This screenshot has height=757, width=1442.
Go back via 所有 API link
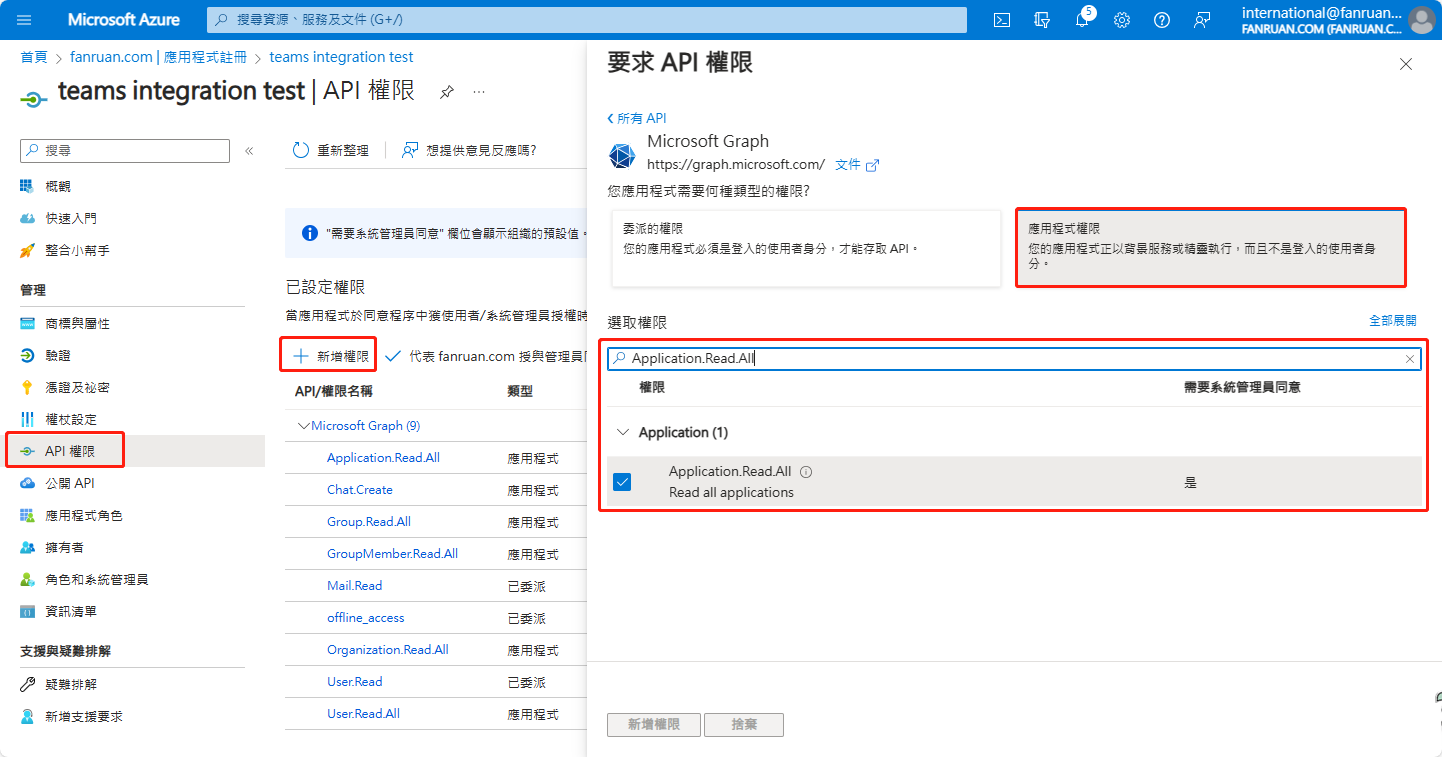tap(637, 118)
